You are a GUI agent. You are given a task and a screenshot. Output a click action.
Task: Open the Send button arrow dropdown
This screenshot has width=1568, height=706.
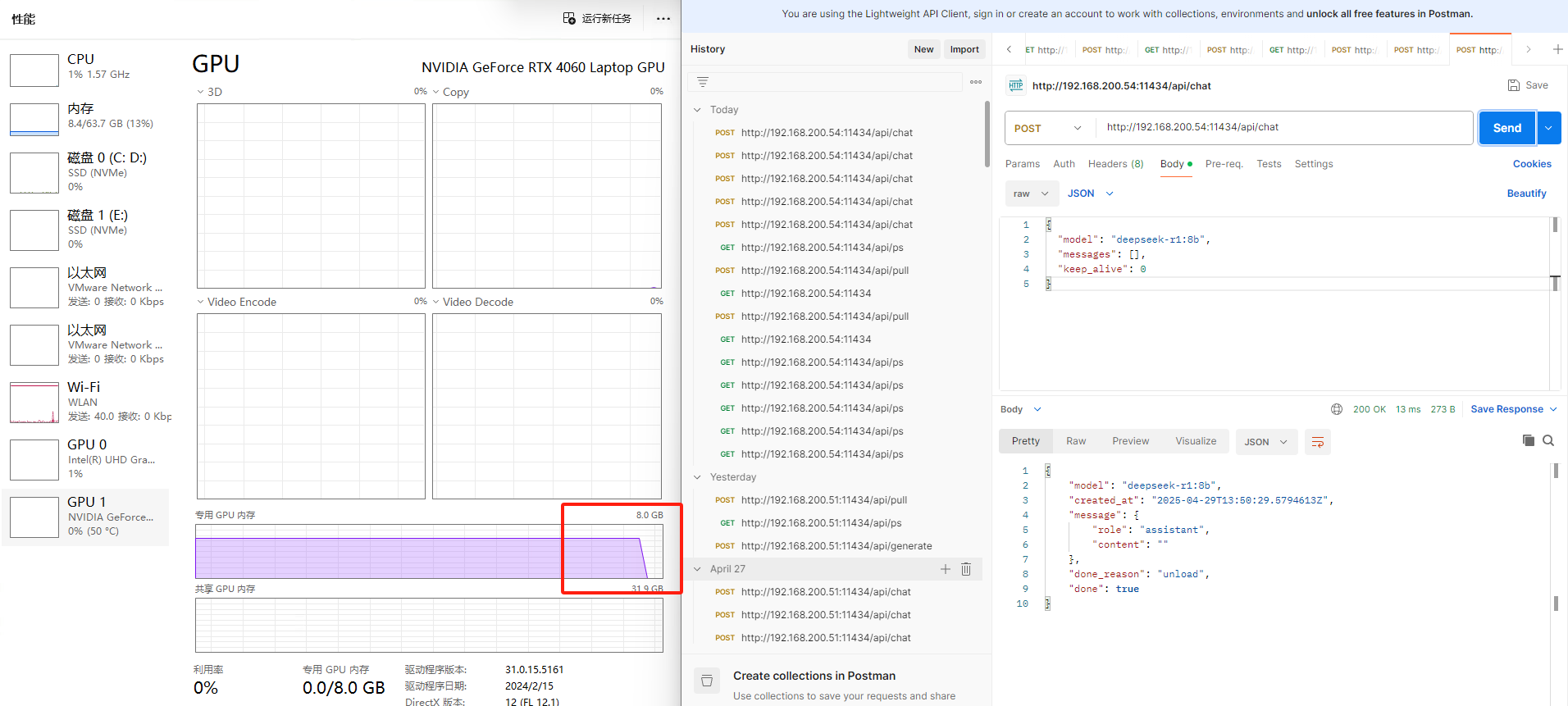coord(1548,128)
